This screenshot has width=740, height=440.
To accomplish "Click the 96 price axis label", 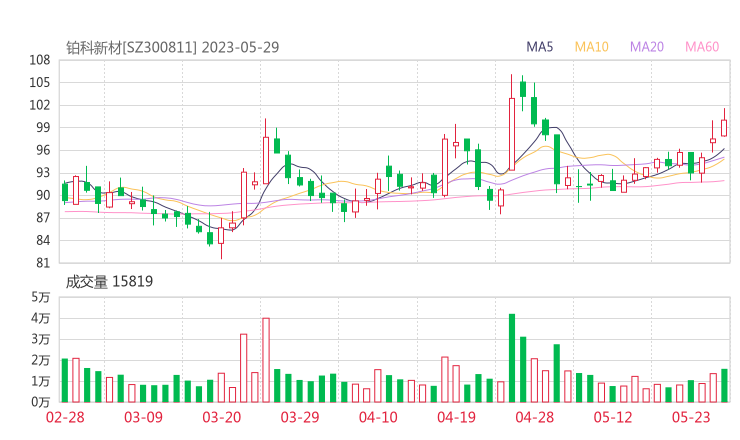I will [x=43, y=150].
